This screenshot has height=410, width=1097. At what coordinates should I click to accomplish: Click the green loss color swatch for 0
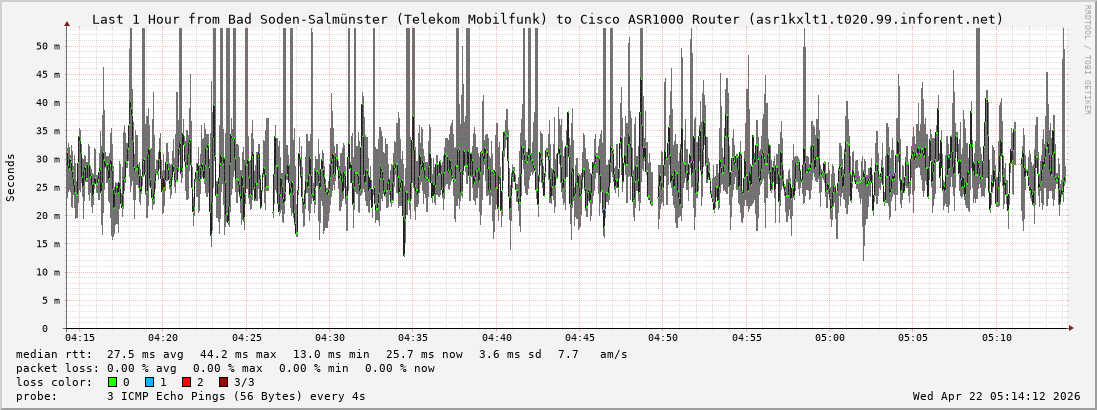(x=112, y=382)
